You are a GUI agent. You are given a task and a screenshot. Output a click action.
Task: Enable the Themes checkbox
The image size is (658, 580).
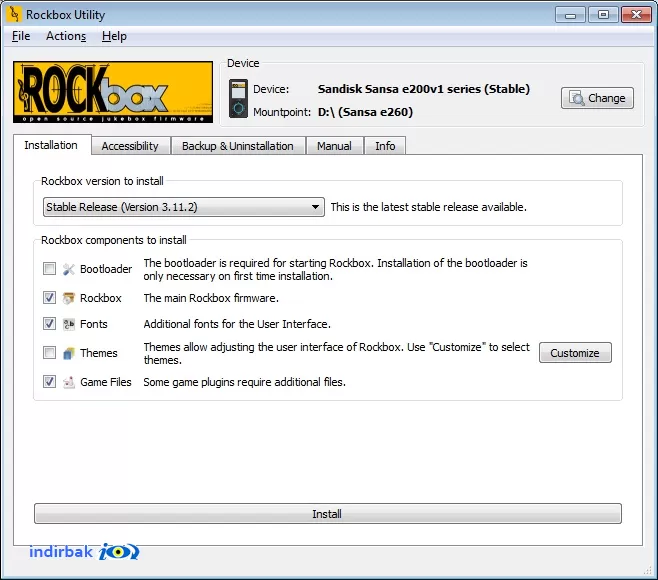point(50,353)
